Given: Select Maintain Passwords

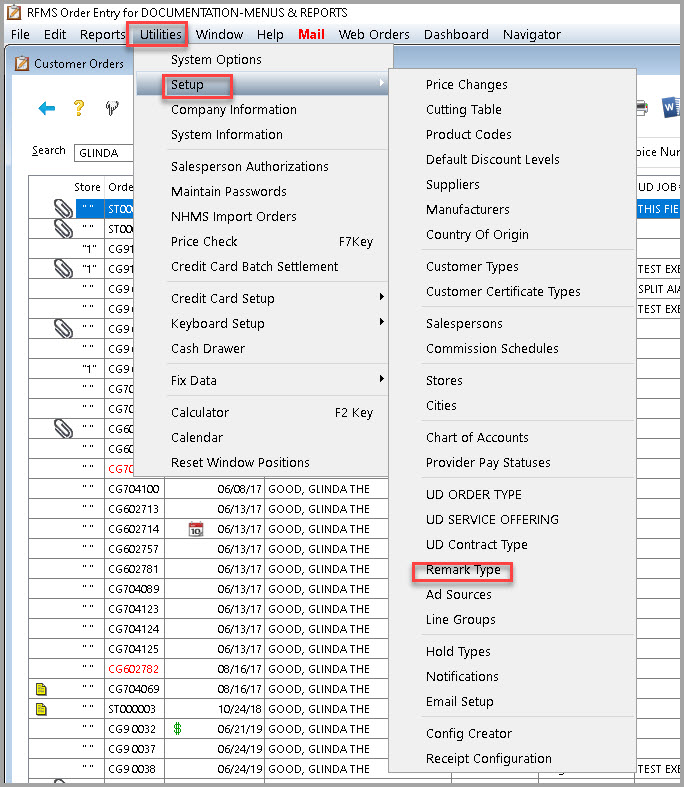Looking at the screenshot, I should click(228, 191).
